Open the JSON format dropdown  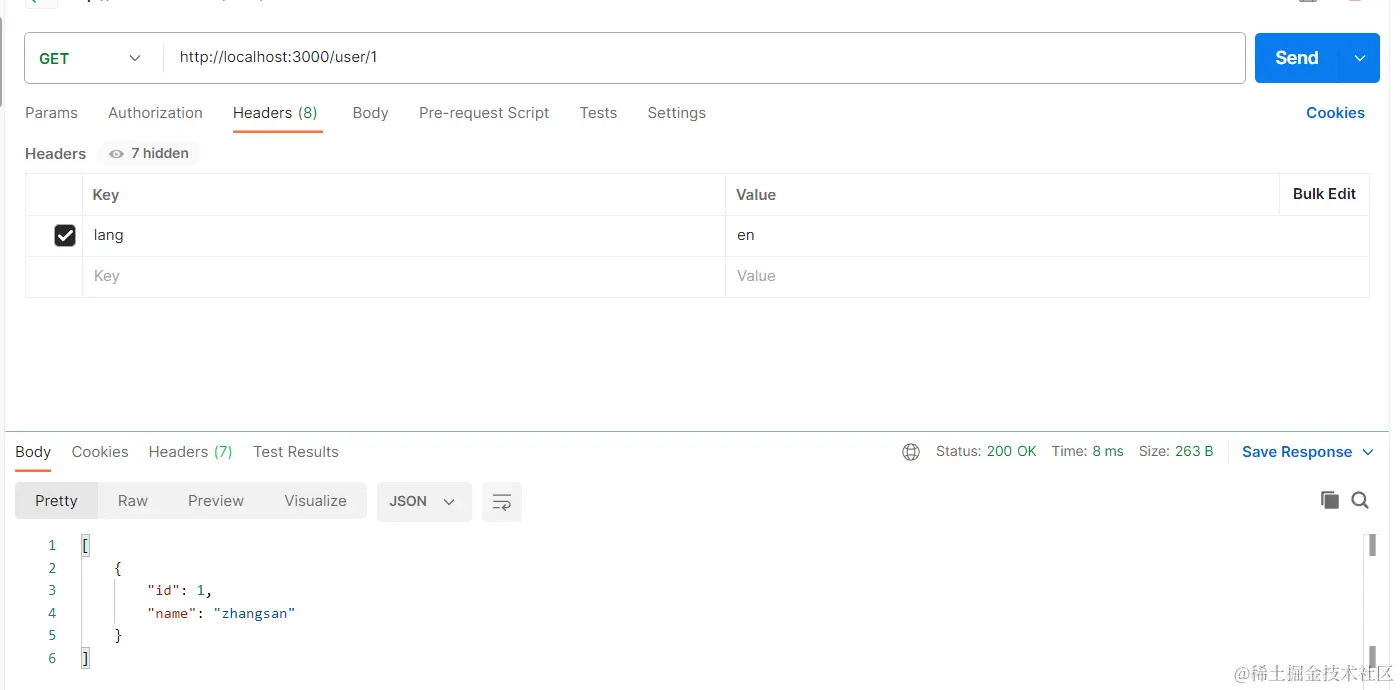point(423,501)
